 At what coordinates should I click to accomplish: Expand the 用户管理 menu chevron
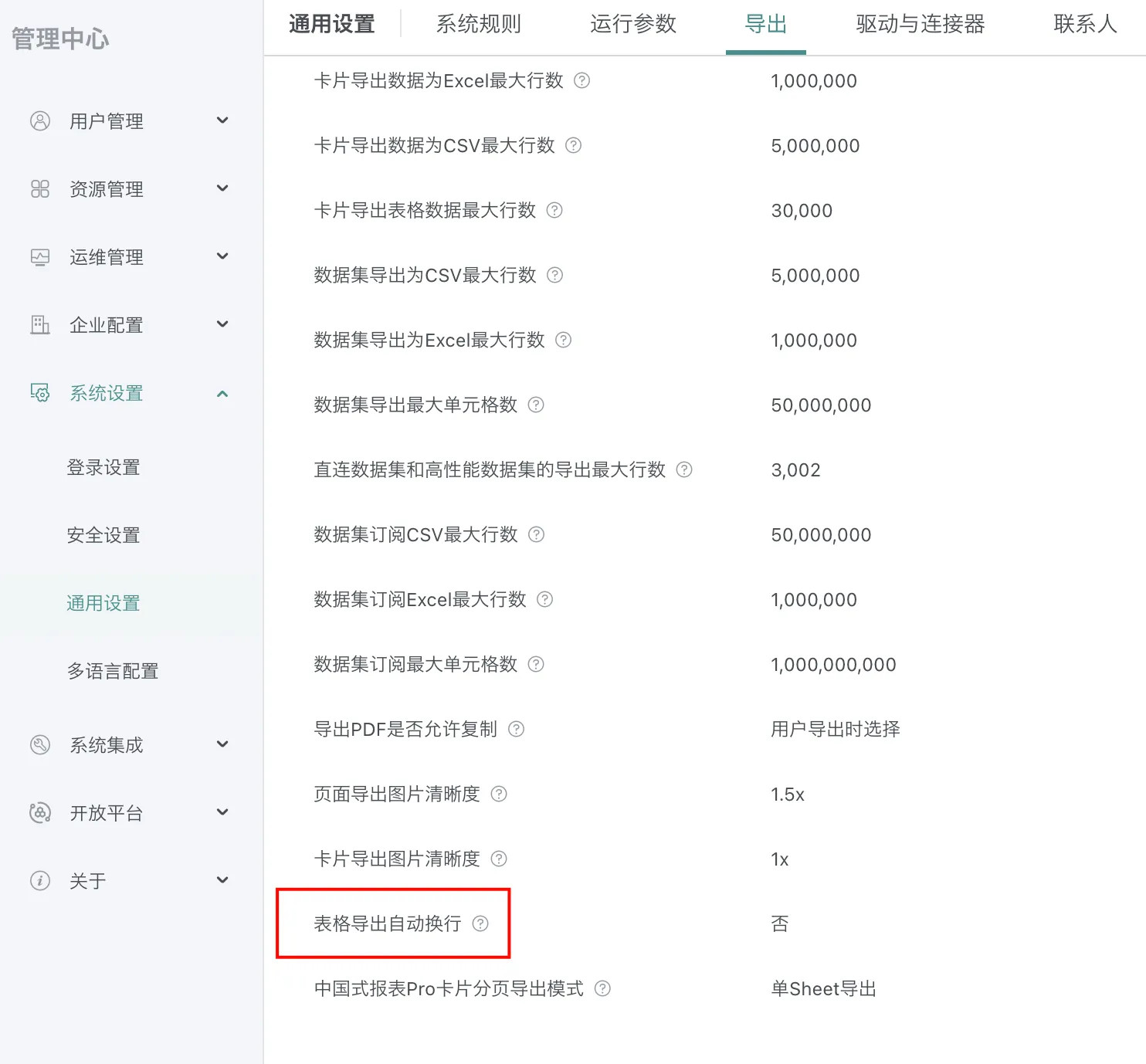[222, 120]
